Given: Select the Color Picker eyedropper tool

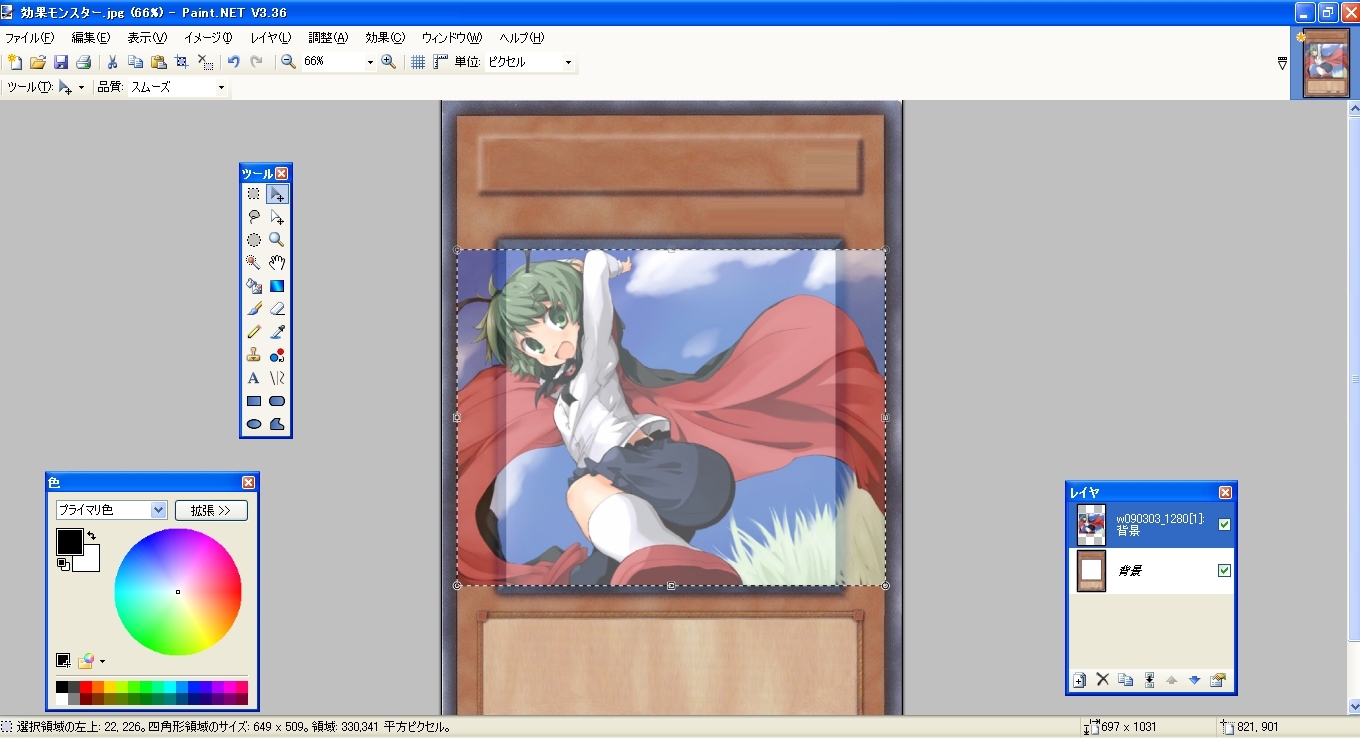Looking at the screenshot, I should [277, 332].
